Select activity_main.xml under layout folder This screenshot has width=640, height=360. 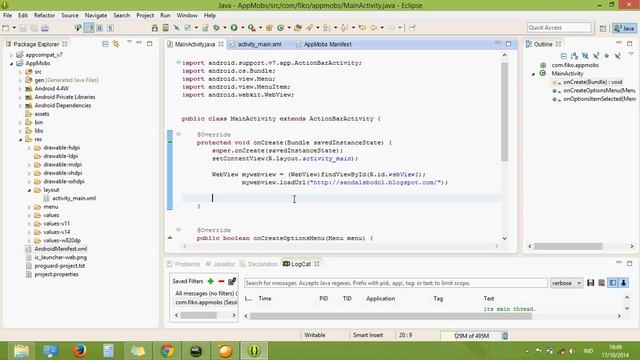point(74,198)
